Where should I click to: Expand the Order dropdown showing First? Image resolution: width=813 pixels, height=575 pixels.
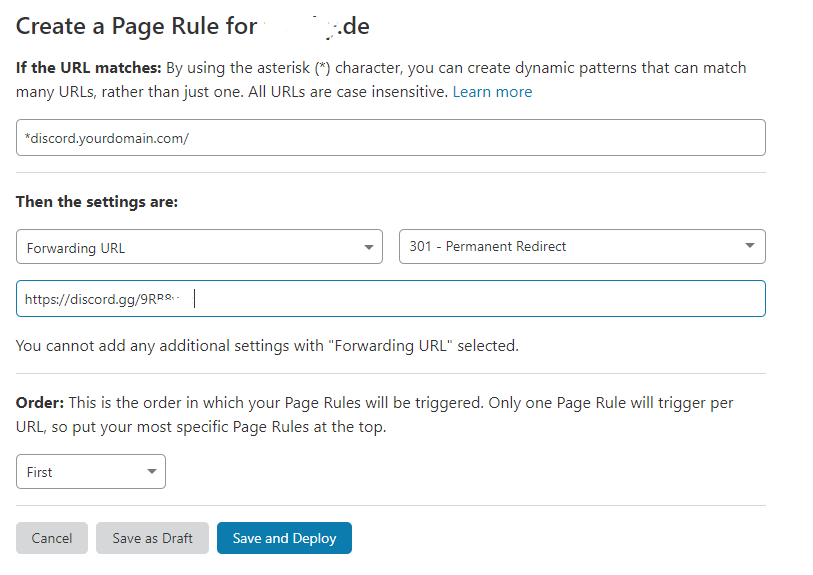[90, 472]
